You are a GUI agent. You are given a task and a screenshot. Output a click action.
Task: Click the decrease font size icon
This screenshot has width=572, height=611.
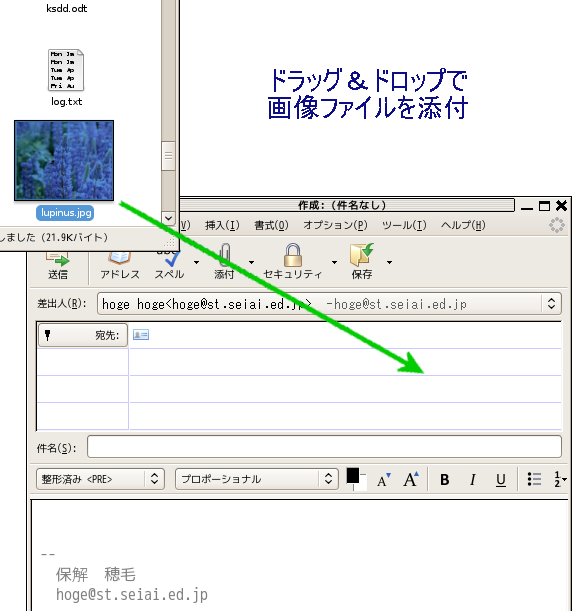click(384, 480)
